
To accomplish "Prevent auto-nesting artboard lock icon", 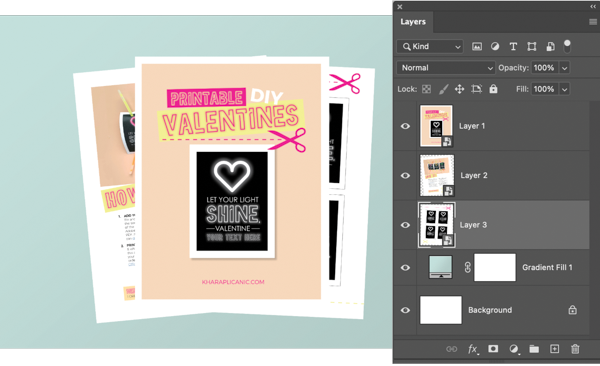I will [476, 89].
